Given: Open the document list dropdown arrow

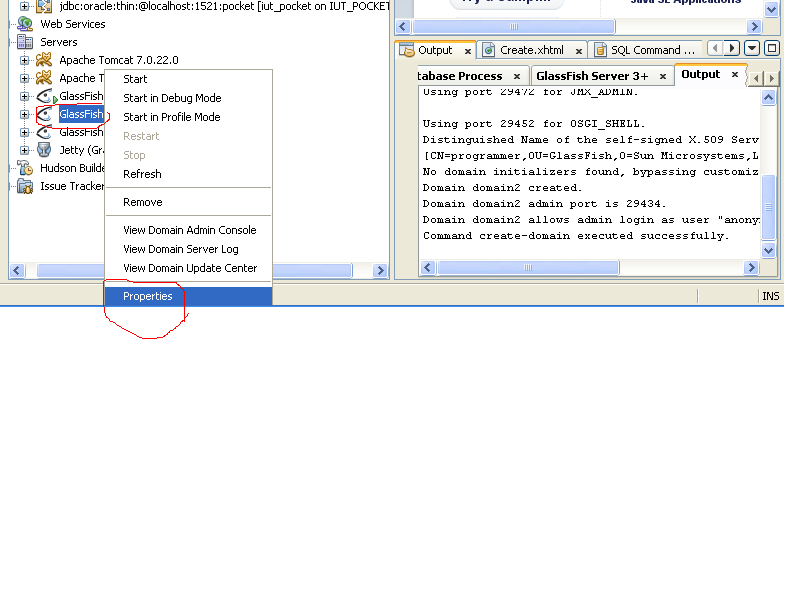Looking at the screenshot, I should tap(752, 48).
